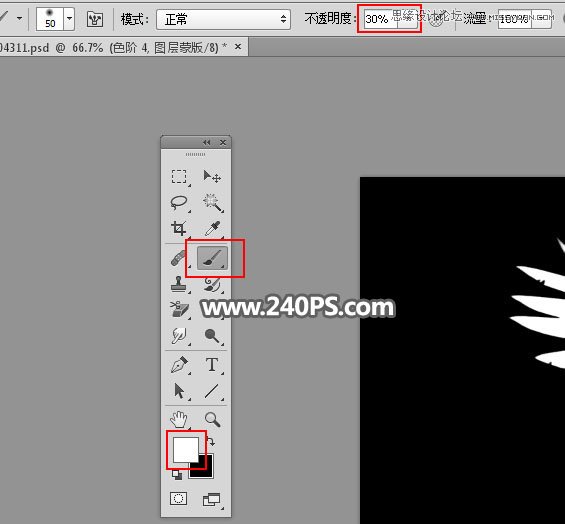
Task: Select the Smudge tool
Action: tap(179, 336)
